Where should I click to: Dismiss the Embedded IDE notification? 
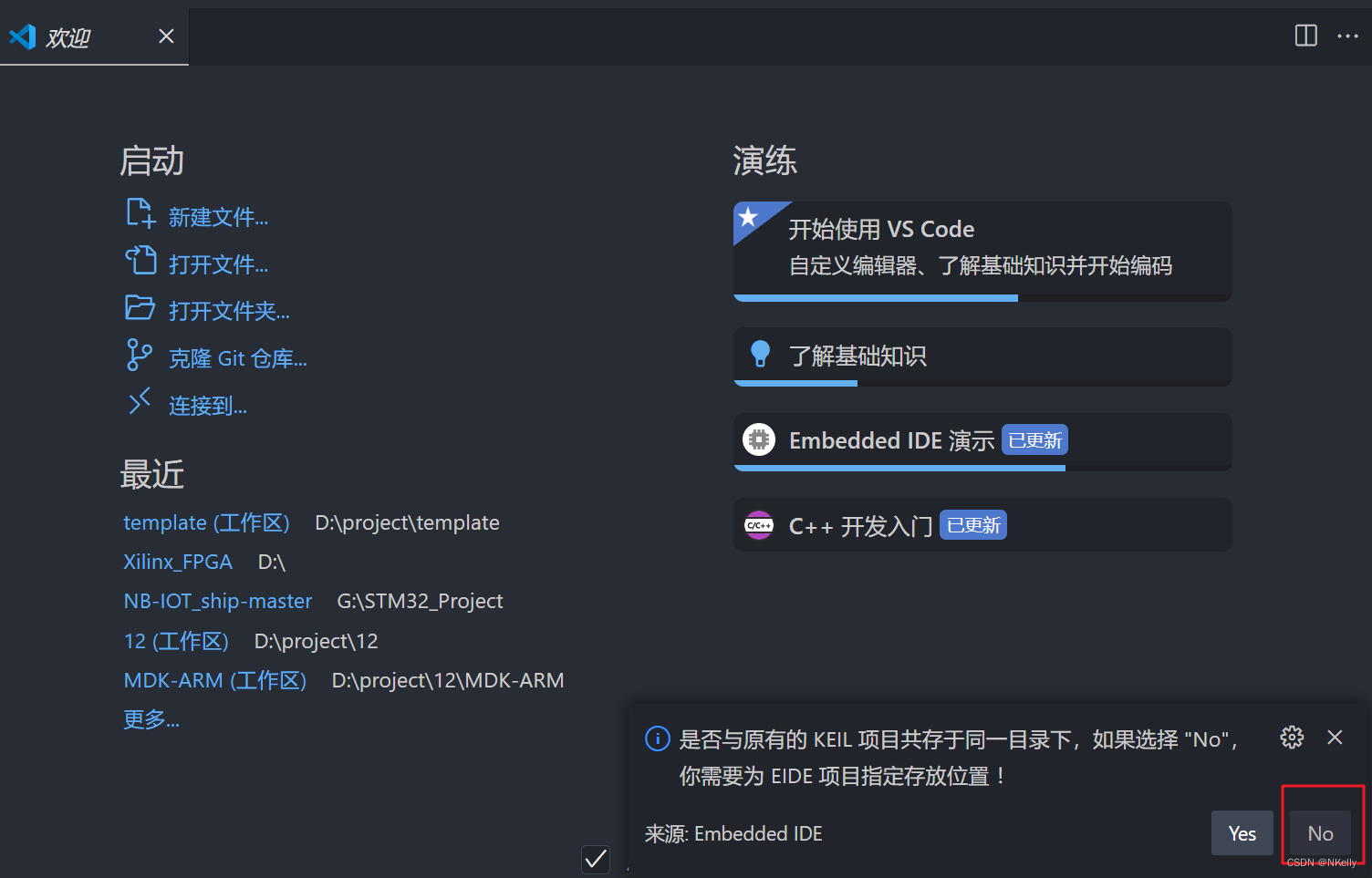coord(1335,737)
